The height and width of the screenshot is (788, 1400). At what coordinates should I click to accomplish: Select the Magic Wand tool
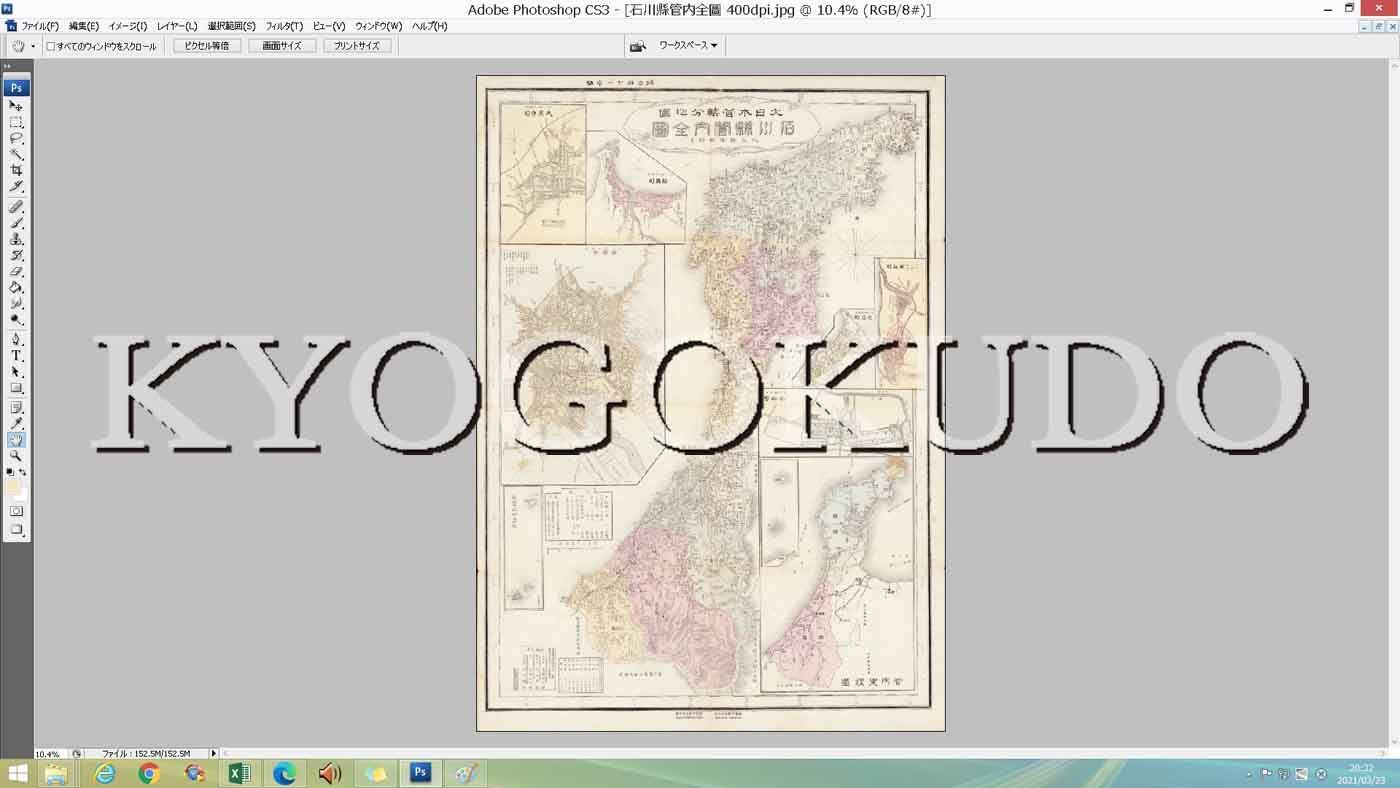click(x=16, y=154)
